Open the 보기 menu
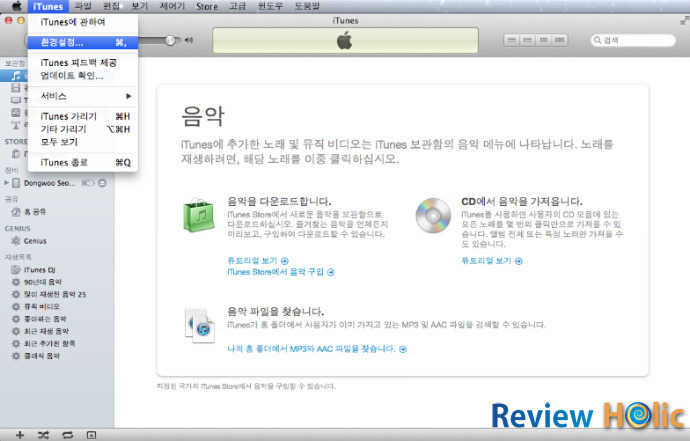Screen dimensions: 690x441 [x=139, y=6]
